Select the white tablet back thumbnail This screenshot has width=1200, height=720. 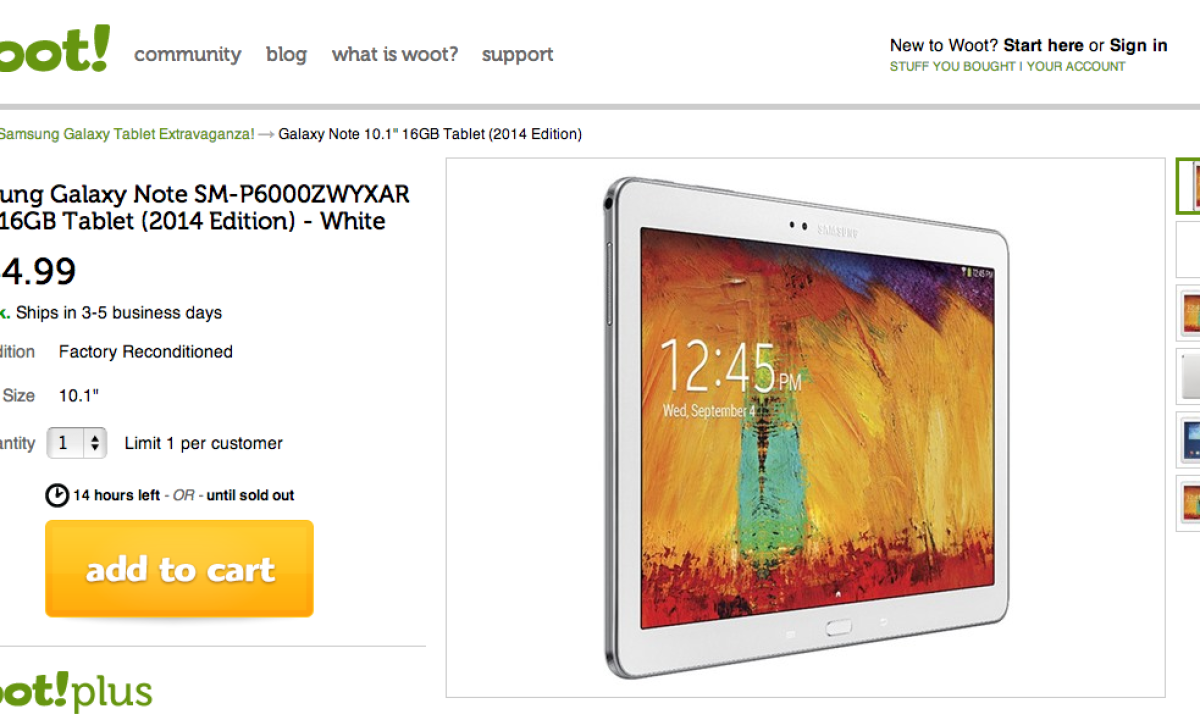[1187, 376]
